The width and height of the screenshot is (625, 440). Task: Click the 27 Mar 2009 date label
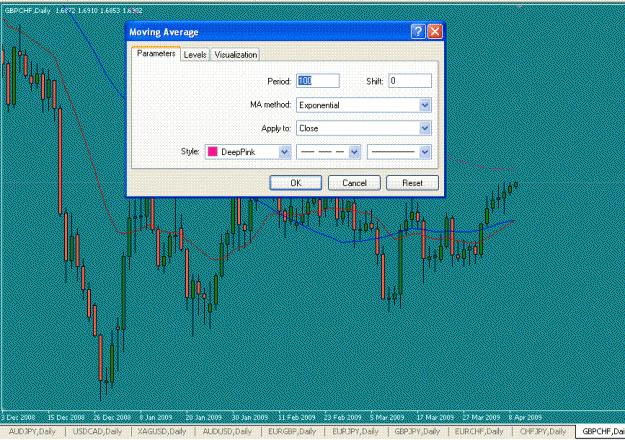(481, 417)
